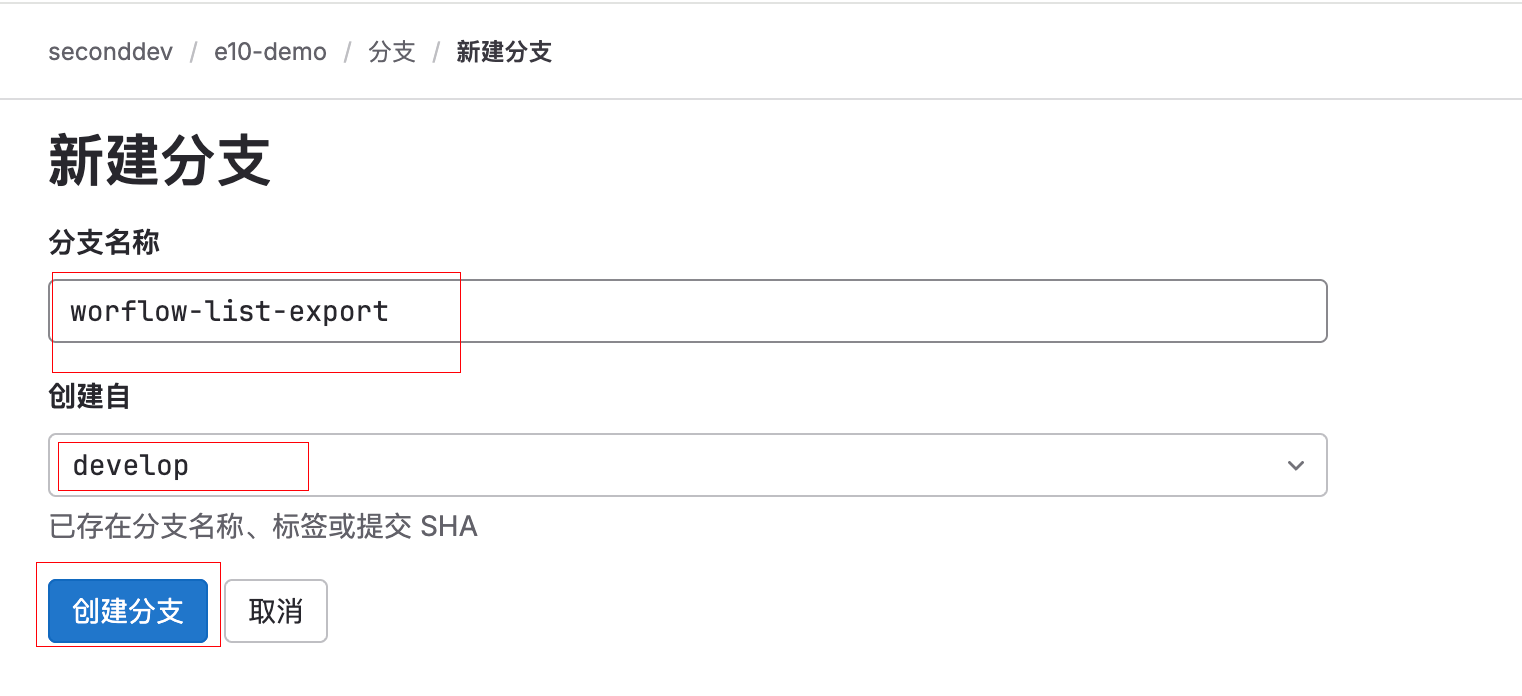Click the 创建自 field label
The height and width of the screenshot is (696, 1522).
pos(90,397)
